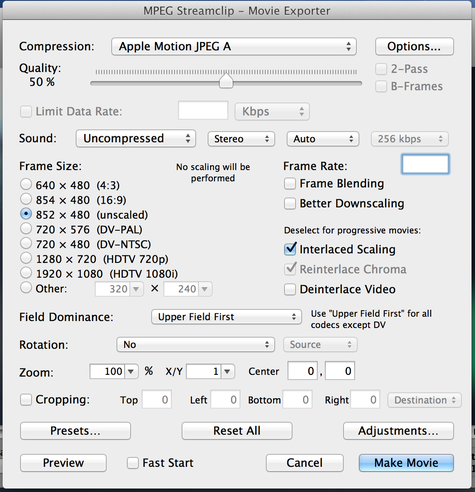The height and width of the screenshot is (492, 475).
Task: Open the Rotation dropdown set to No
Action: tap(195, 344)
